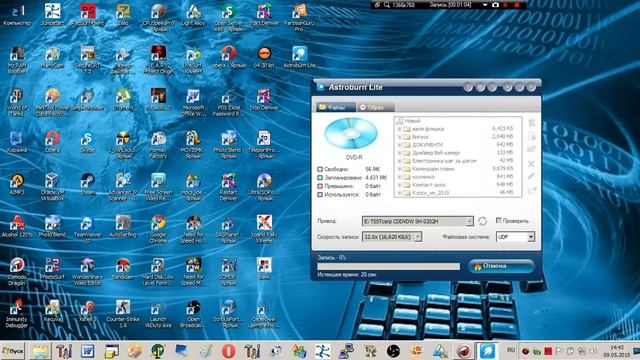Image resolution: width=640 pixels, height=360 pixels.
Task: Open the TeamViewer 10 desktop shortcut
Action: pos(87,229)
